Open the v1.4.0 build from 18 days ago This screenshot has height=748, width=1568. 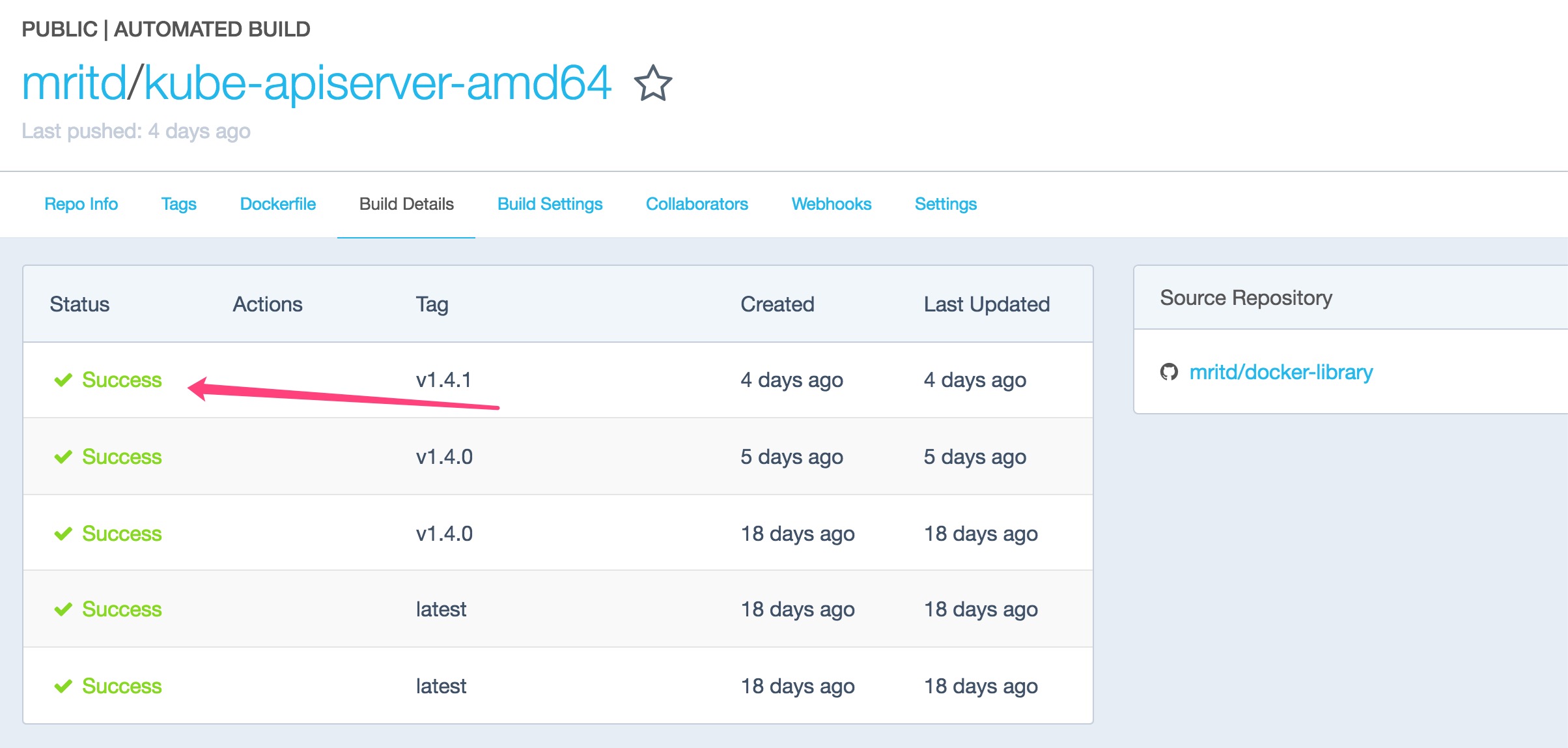click(122, 534)
